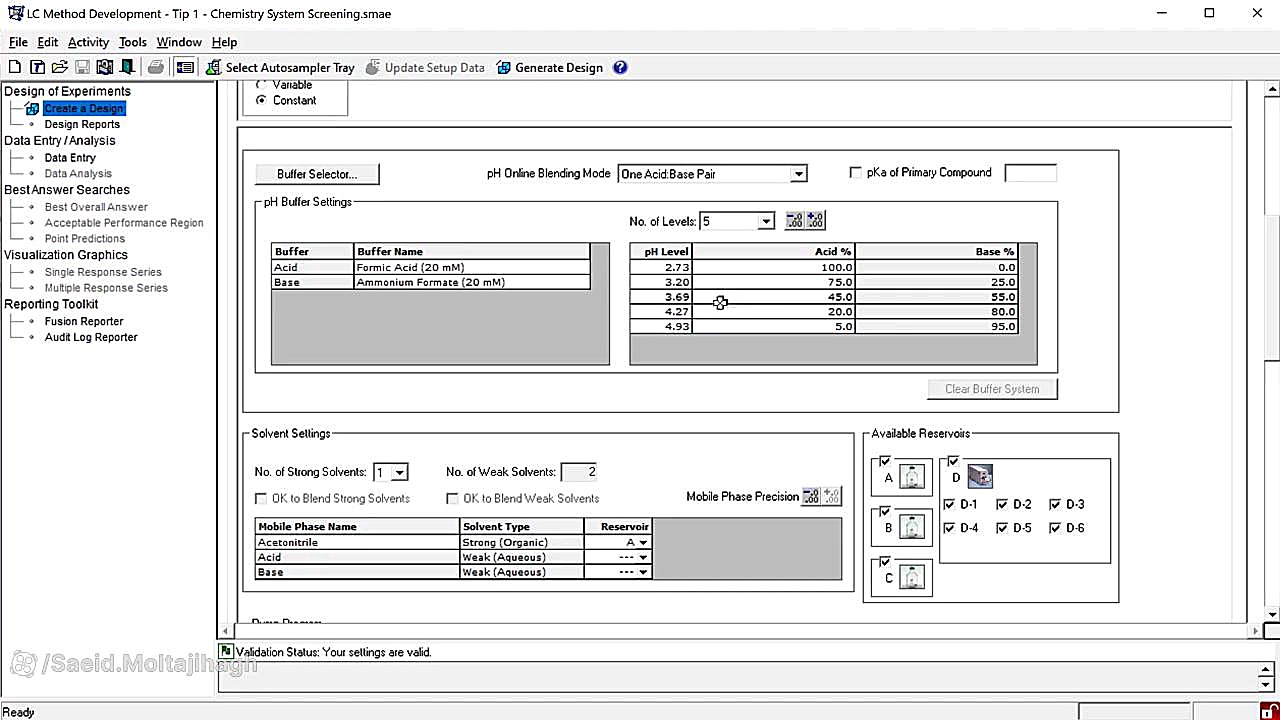This screenshot has width=1280, height=720.
Task: Click the Buffer Selector button
Action: (316, 174)
